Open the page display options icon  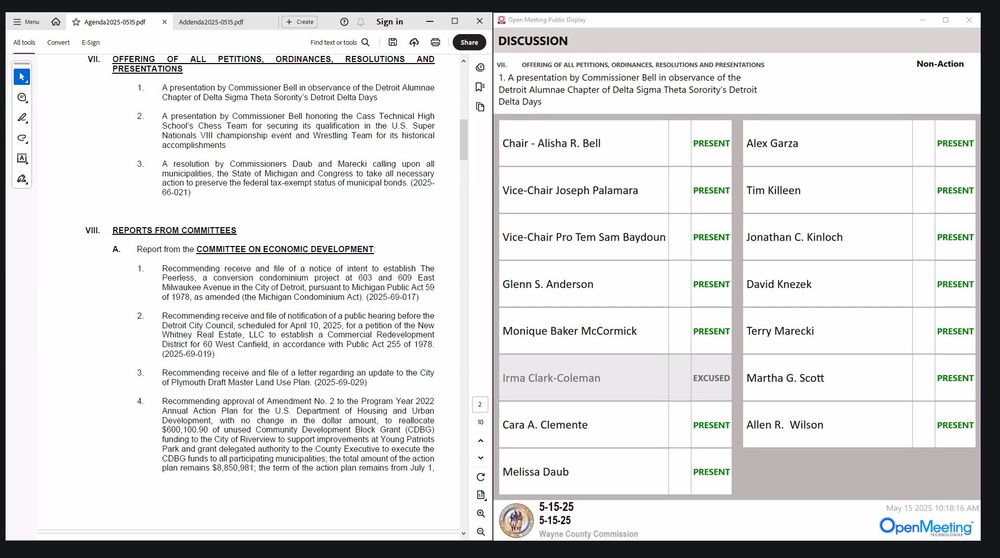[x=480, y=495]
